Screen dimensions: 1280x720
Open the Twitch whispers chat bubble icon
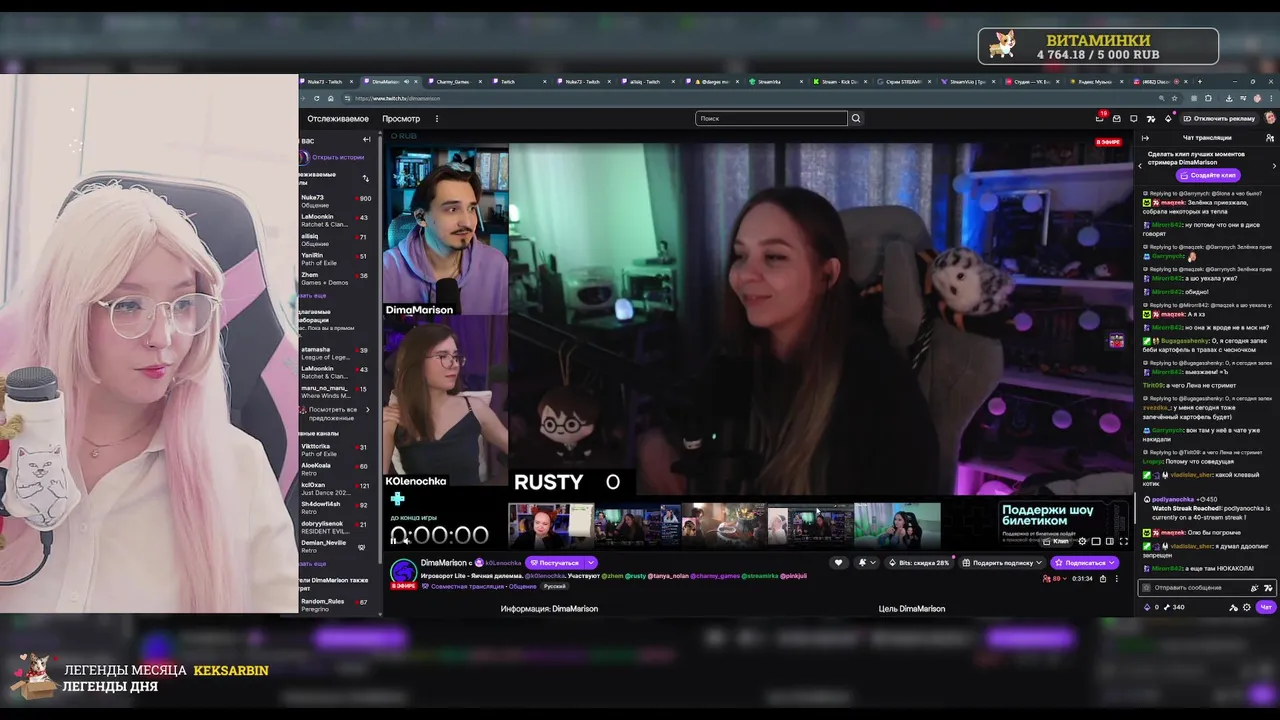pyautogui.click(x=1134, y=118)
